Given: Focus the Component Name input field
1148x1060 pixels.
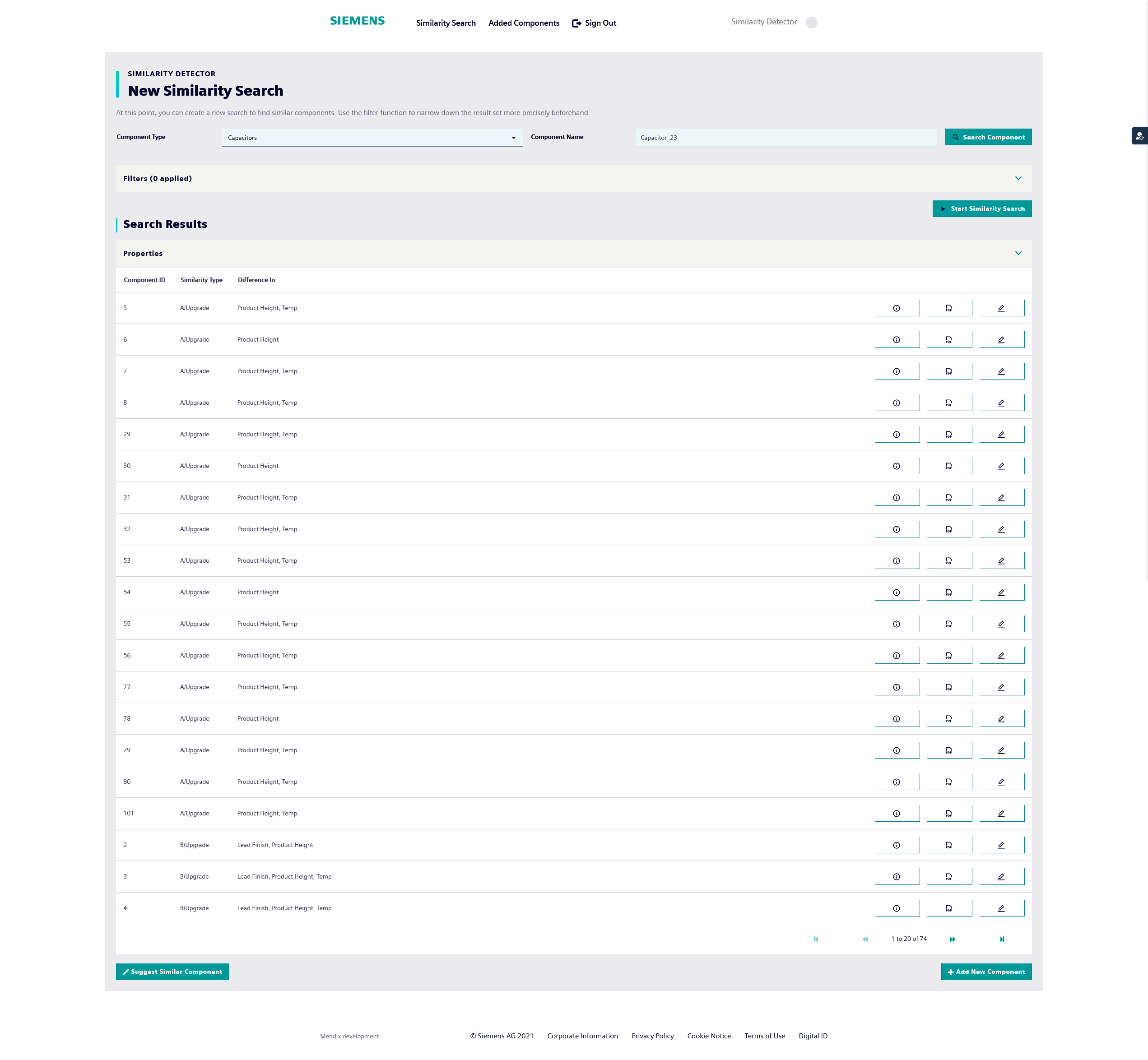Looking at the screenshot, I should click(786, 138).
